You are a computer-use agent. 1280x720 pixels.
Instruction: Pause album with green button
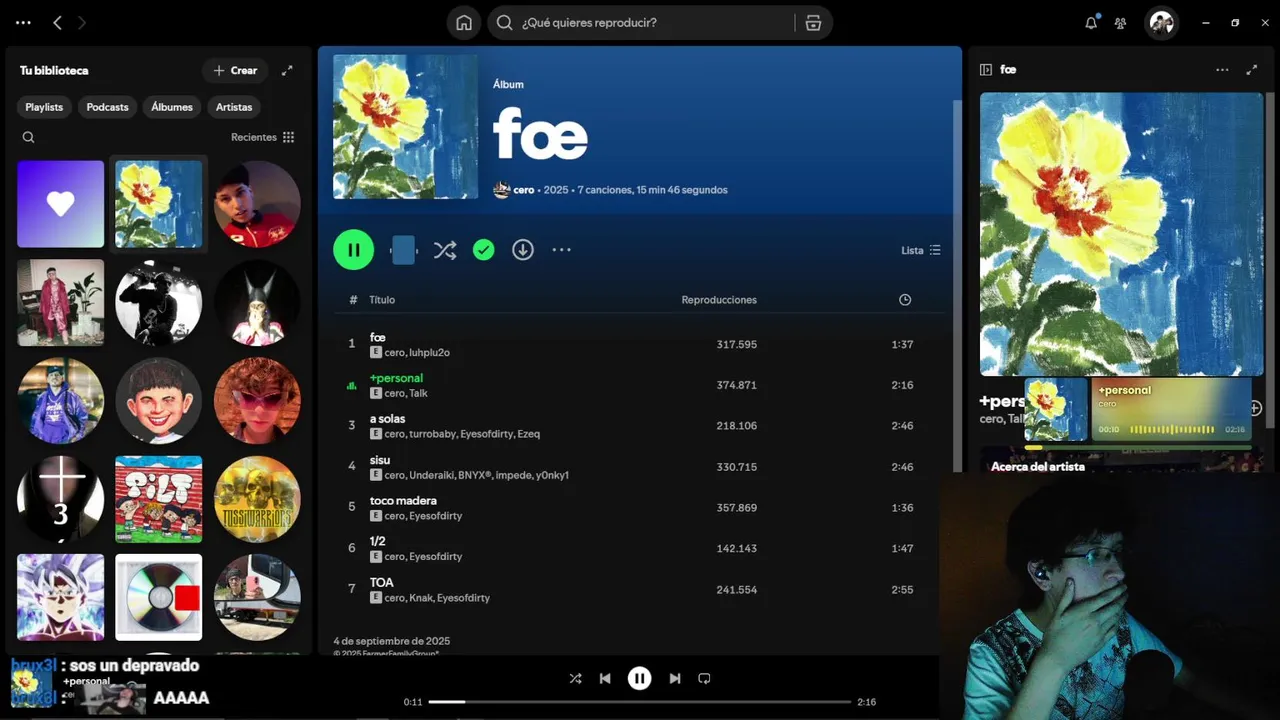pyautogui.click(x=354, y=250)
